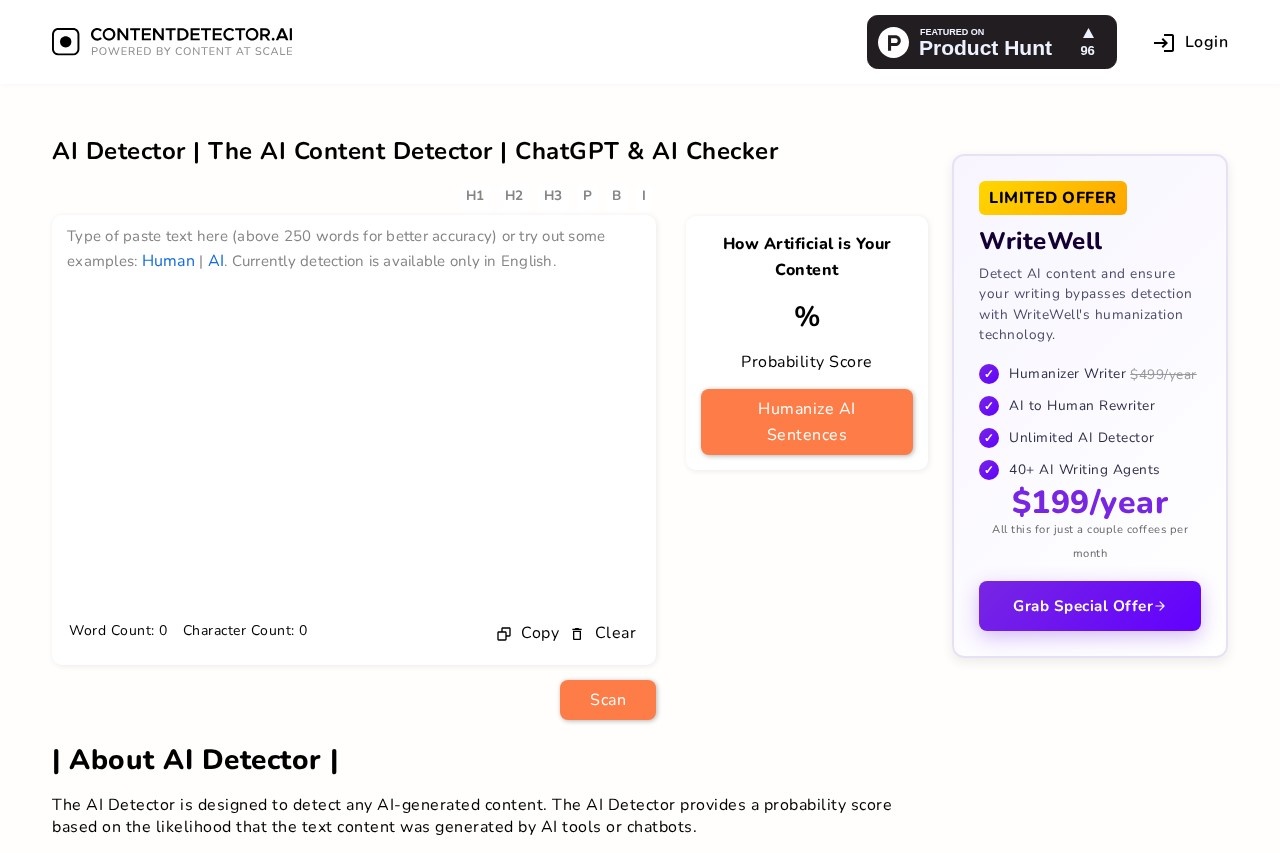Click the ContentDetector.ai logo icon

[65, 41]
